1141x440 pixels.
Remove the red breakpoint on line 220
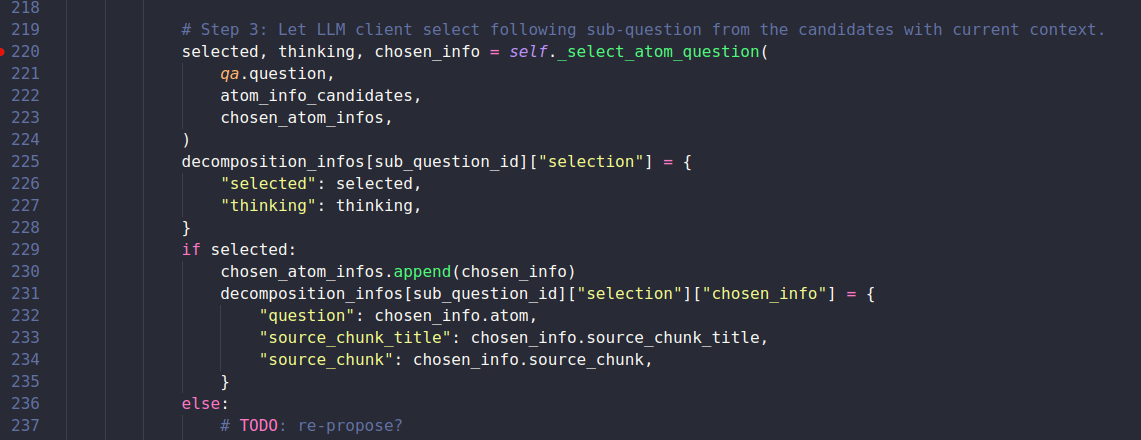[x=2, y=52]
